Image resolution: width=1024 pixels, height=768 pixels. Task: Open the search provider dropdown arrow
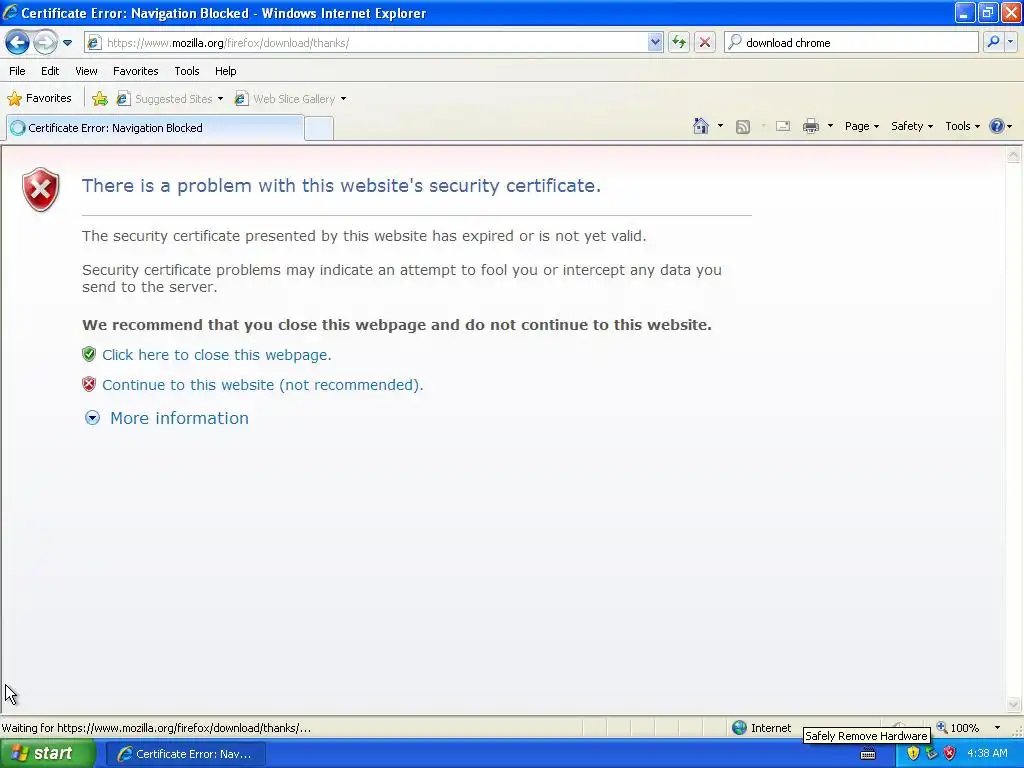point(1011,42)
